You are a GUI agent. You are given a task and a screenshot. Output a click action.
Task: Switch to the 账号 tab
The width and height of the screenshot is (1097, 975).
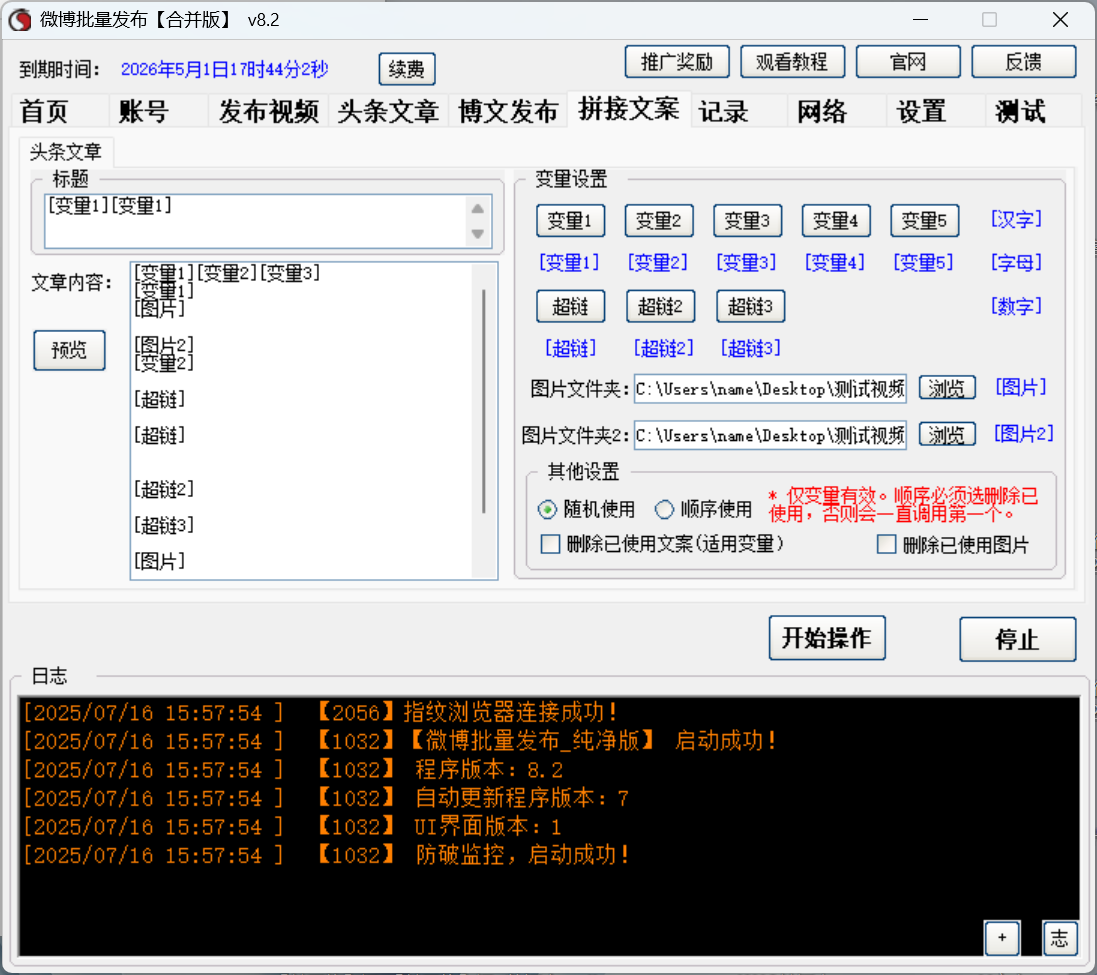[143, 111]
